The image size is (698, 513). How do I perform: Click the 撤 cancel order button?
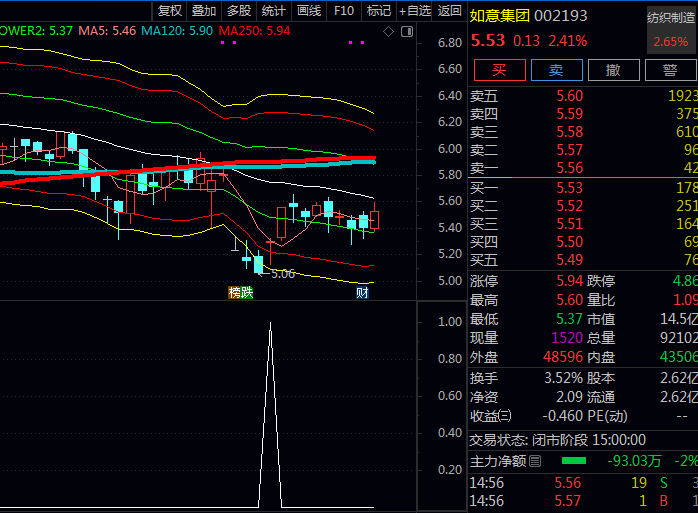click(613, 70)
